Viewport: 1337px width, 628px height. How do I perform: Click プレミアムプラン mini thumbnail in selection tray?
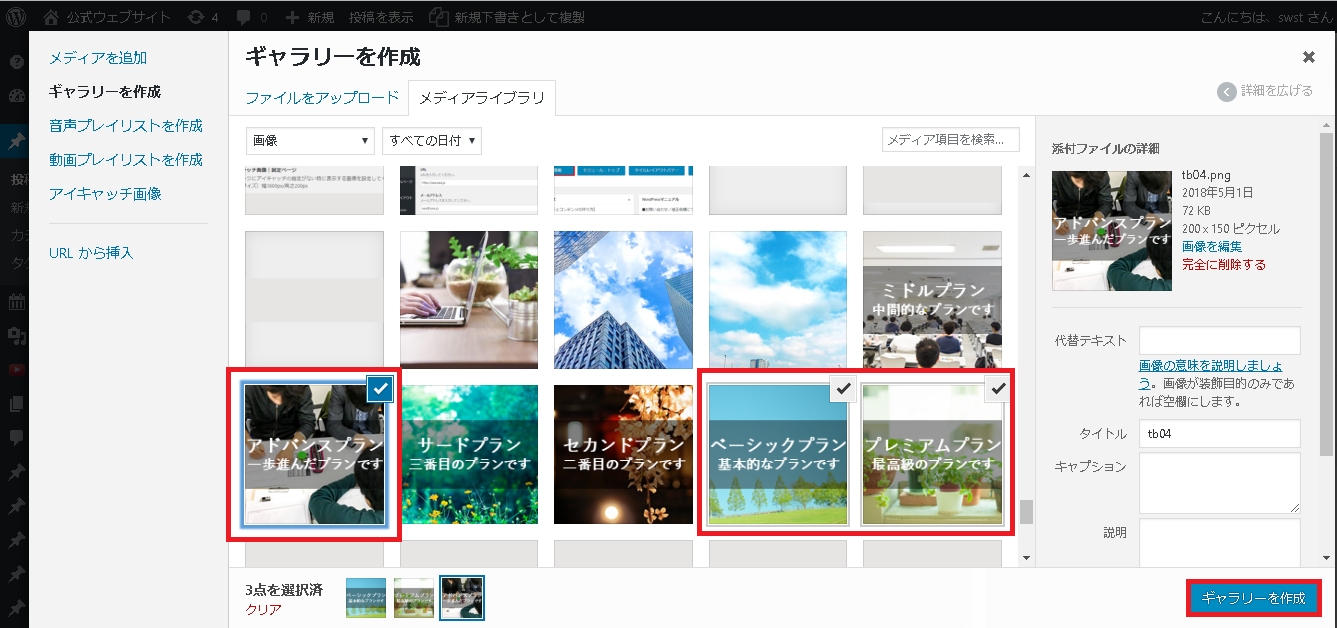413,597
